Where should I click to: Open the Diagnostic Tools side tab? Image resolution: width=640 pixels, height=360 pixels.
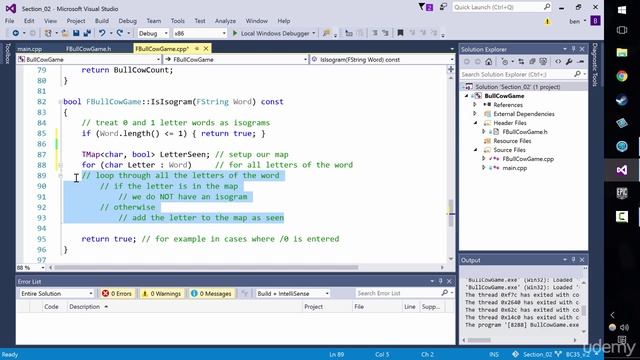[595, 64]
